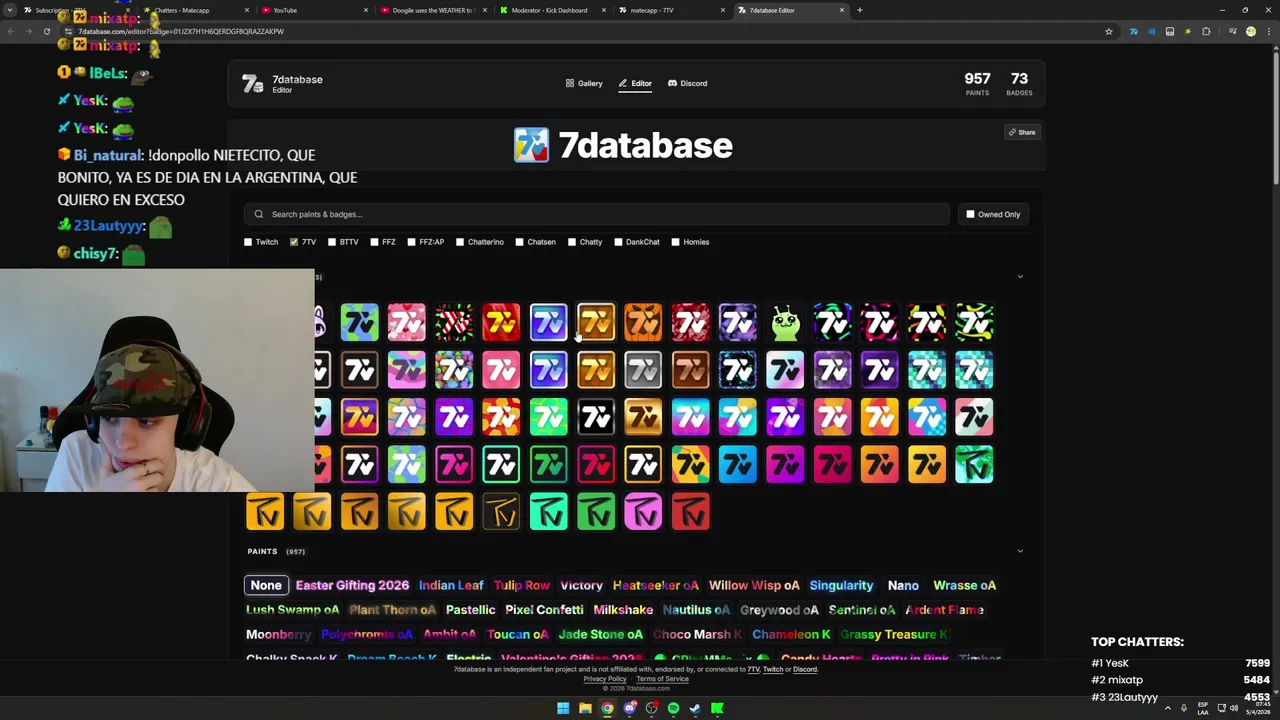Viewport: 1280px width, 720px height.
Task: Switch to the YouTube browser tab
Action: [314, 10]
